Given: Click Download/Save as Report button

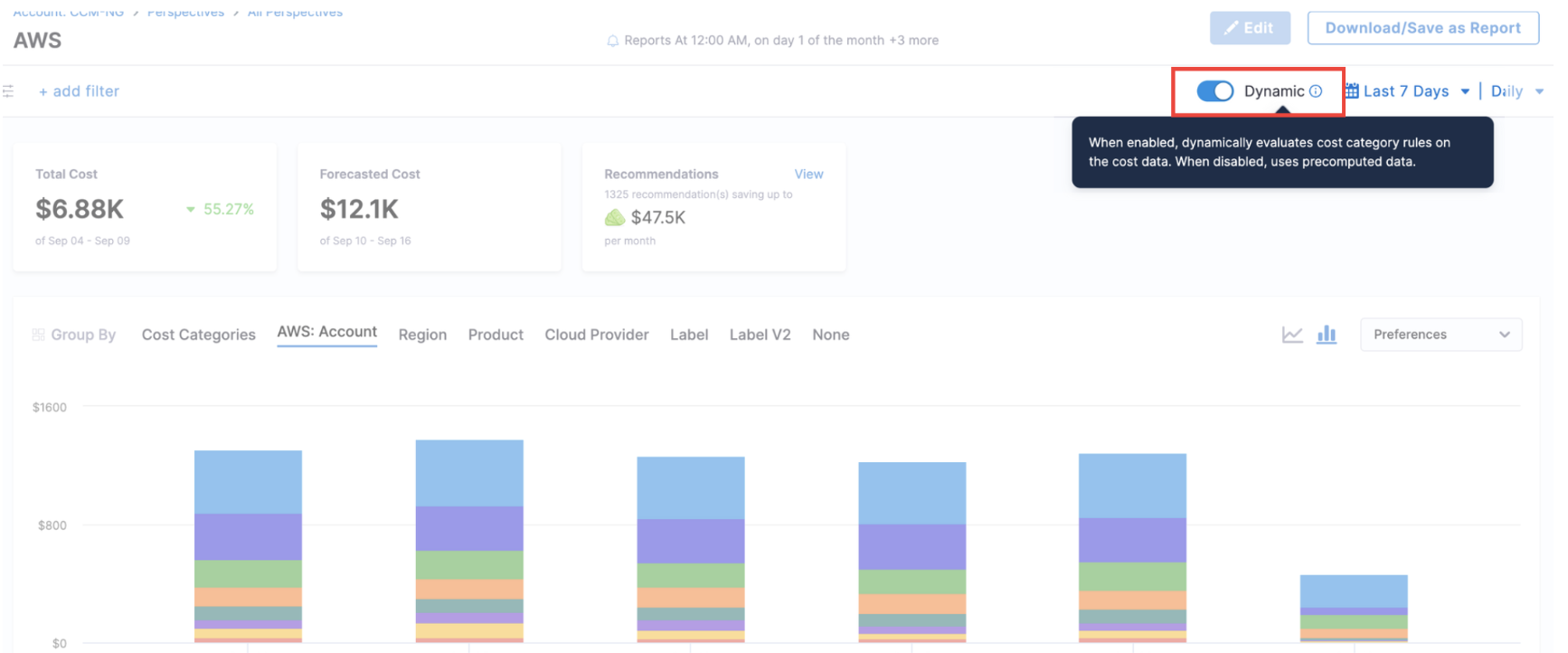Looking at the screenshot, I should tap(1422, 28).
